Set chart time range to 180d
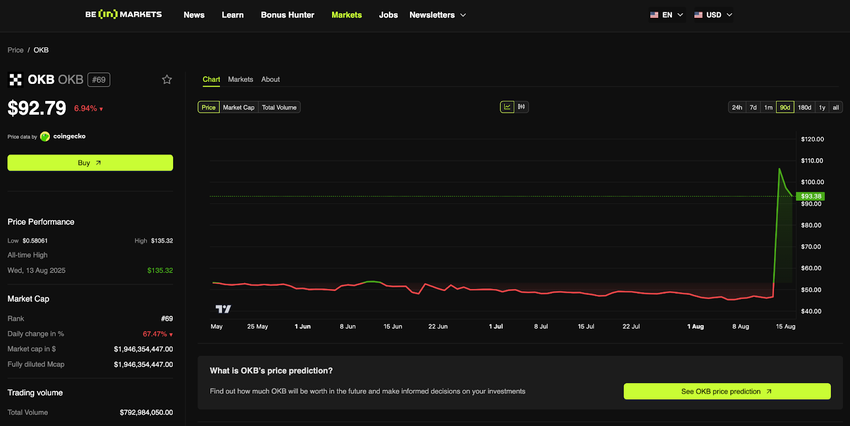The image size is (850, 426). (804, 107)
